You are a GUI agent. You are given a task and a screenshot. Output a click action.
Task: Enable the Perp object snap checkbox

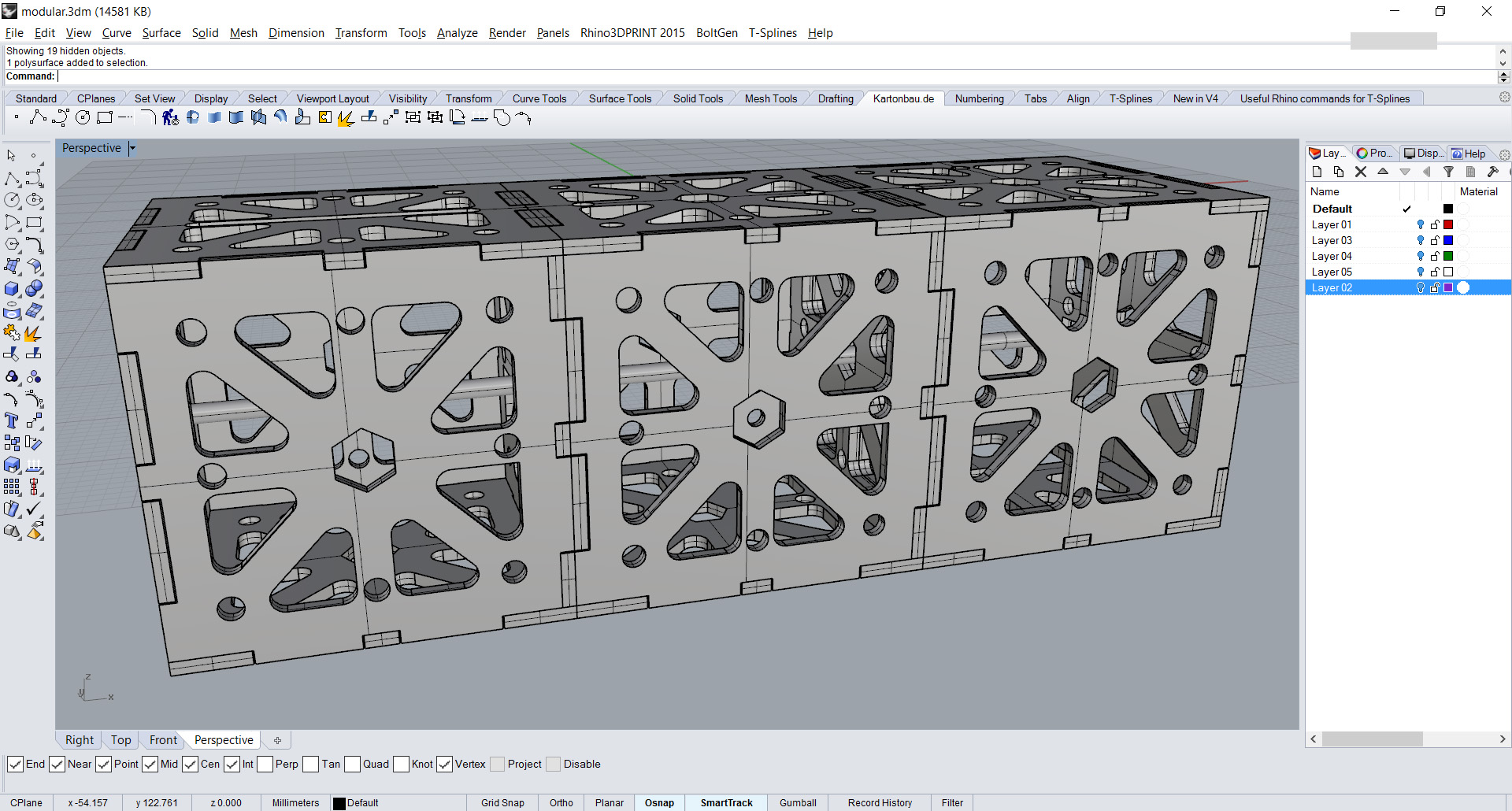(265, 765)
